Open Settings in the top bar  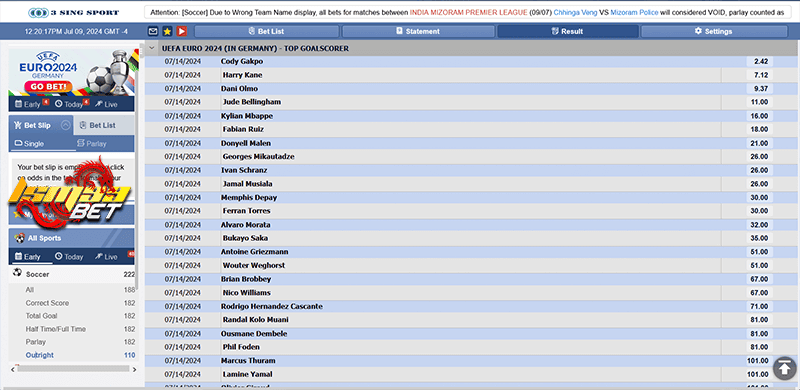tap(714, 32)
